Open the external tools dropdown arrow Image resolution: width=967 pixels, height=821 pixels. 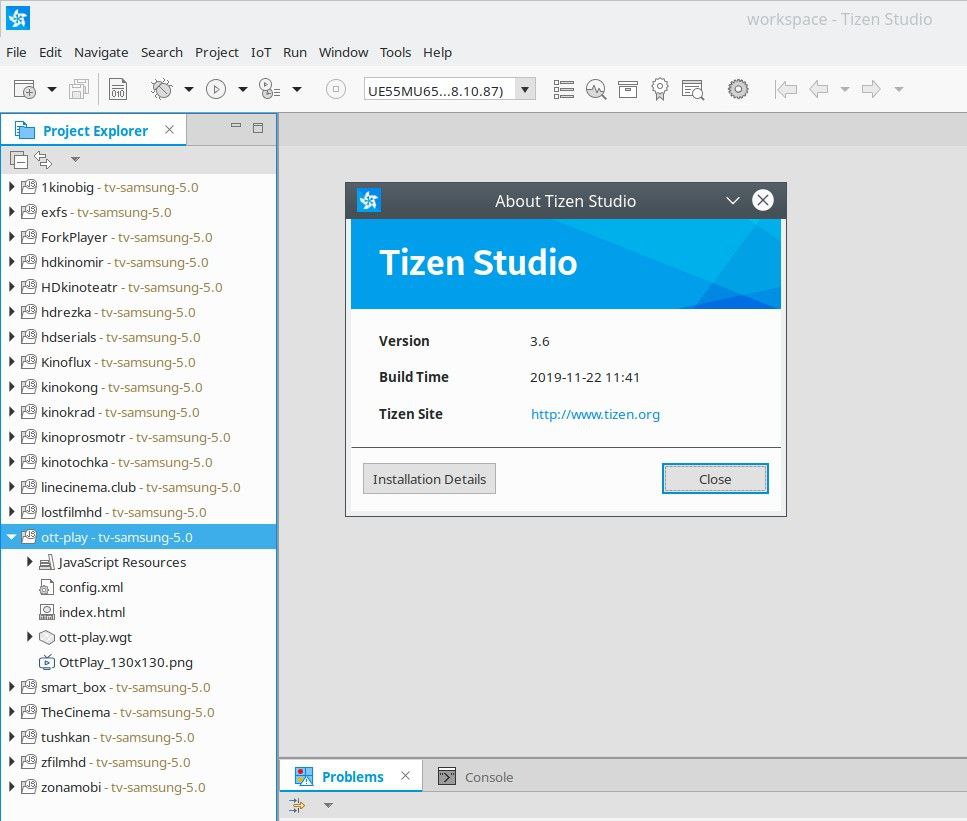pyautogui.click(x=297, y=89)
